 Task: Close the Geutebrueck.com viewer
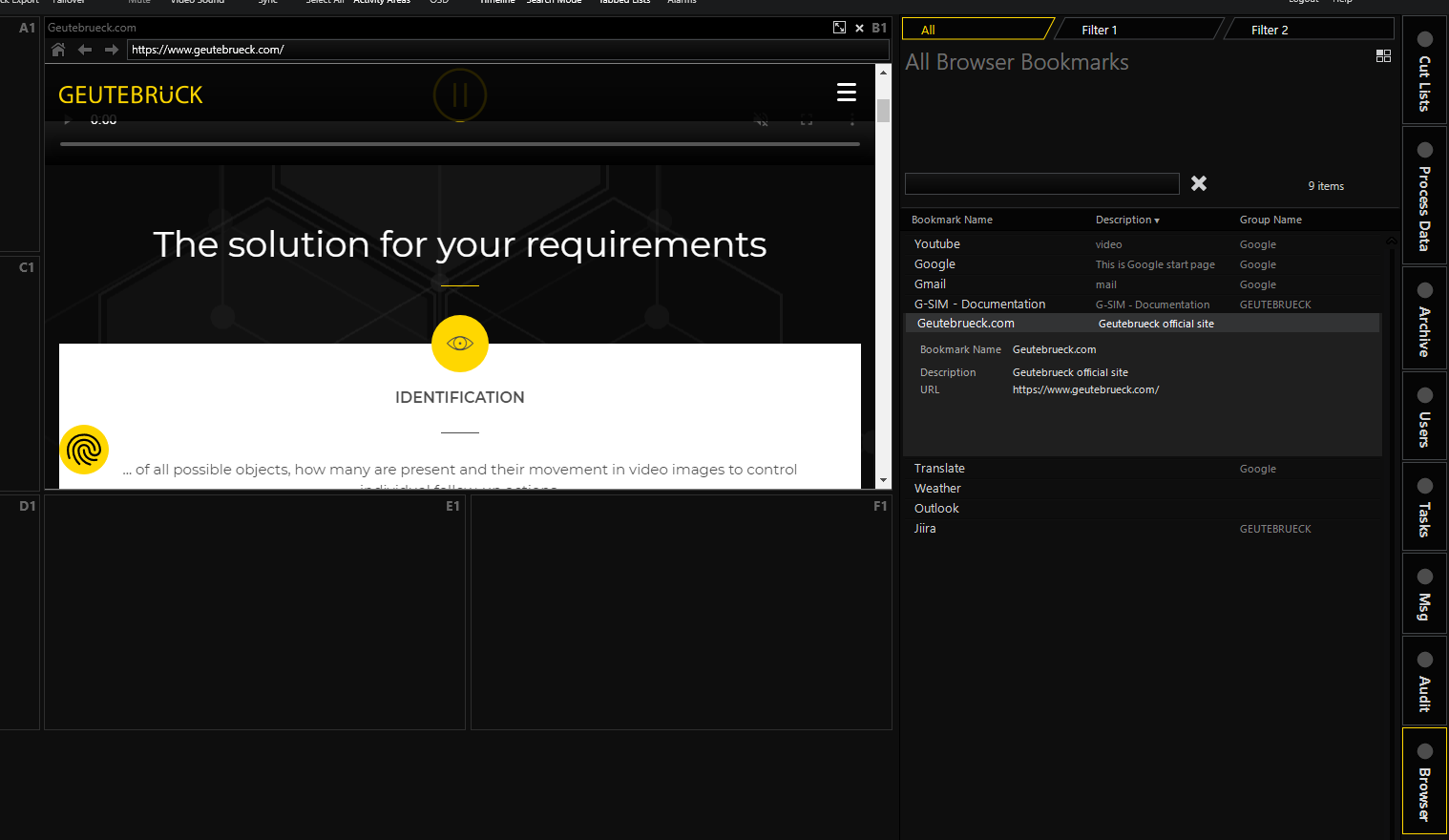tap(859, 28)
